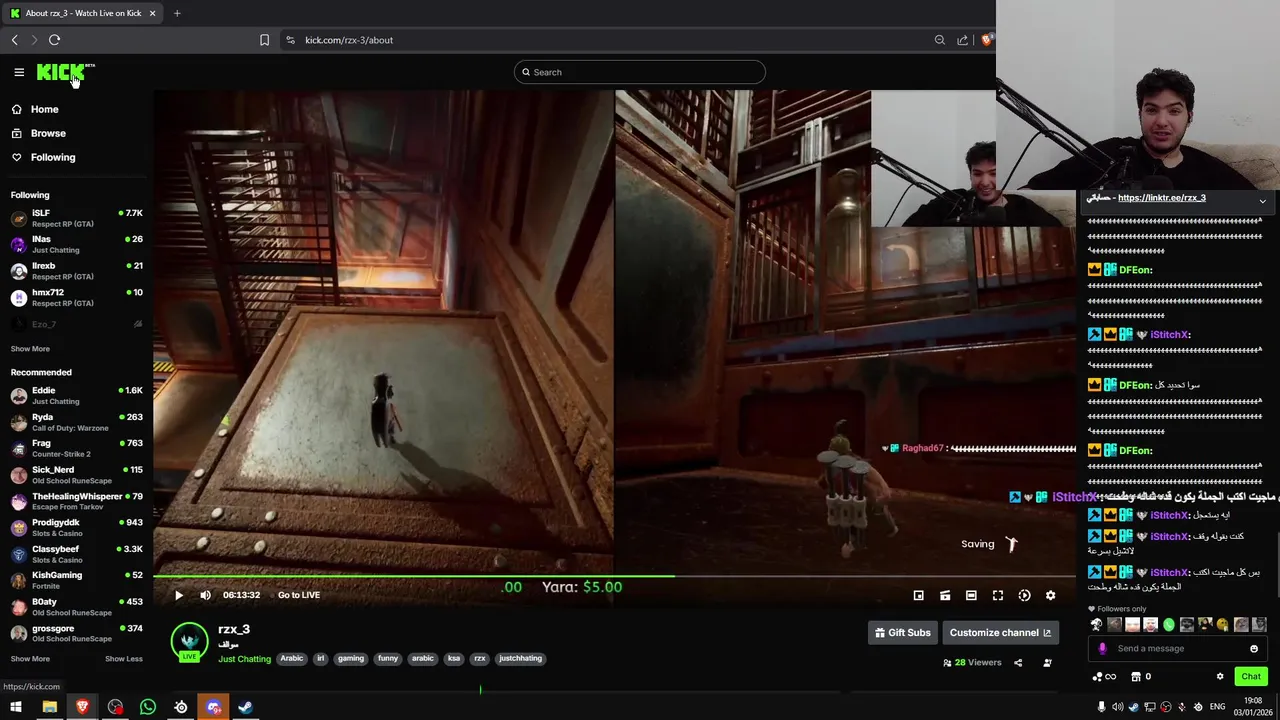
Task: Open WhatsApp from taskbar
Action: [148, 707]
